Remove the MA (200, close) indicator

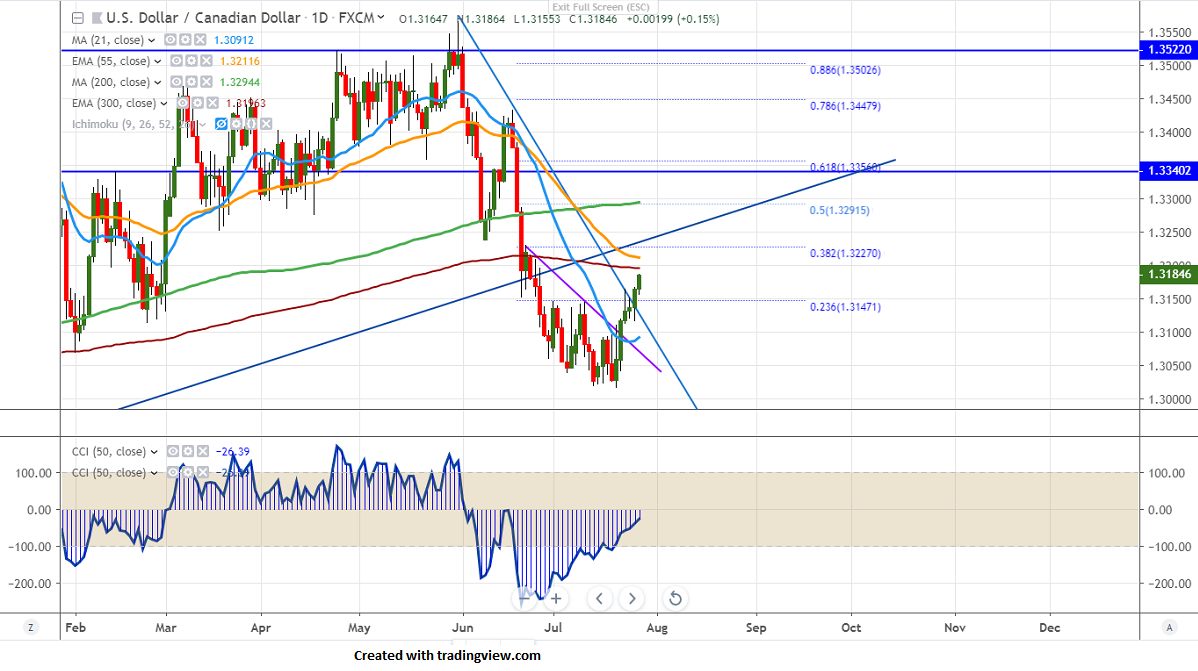206,82
